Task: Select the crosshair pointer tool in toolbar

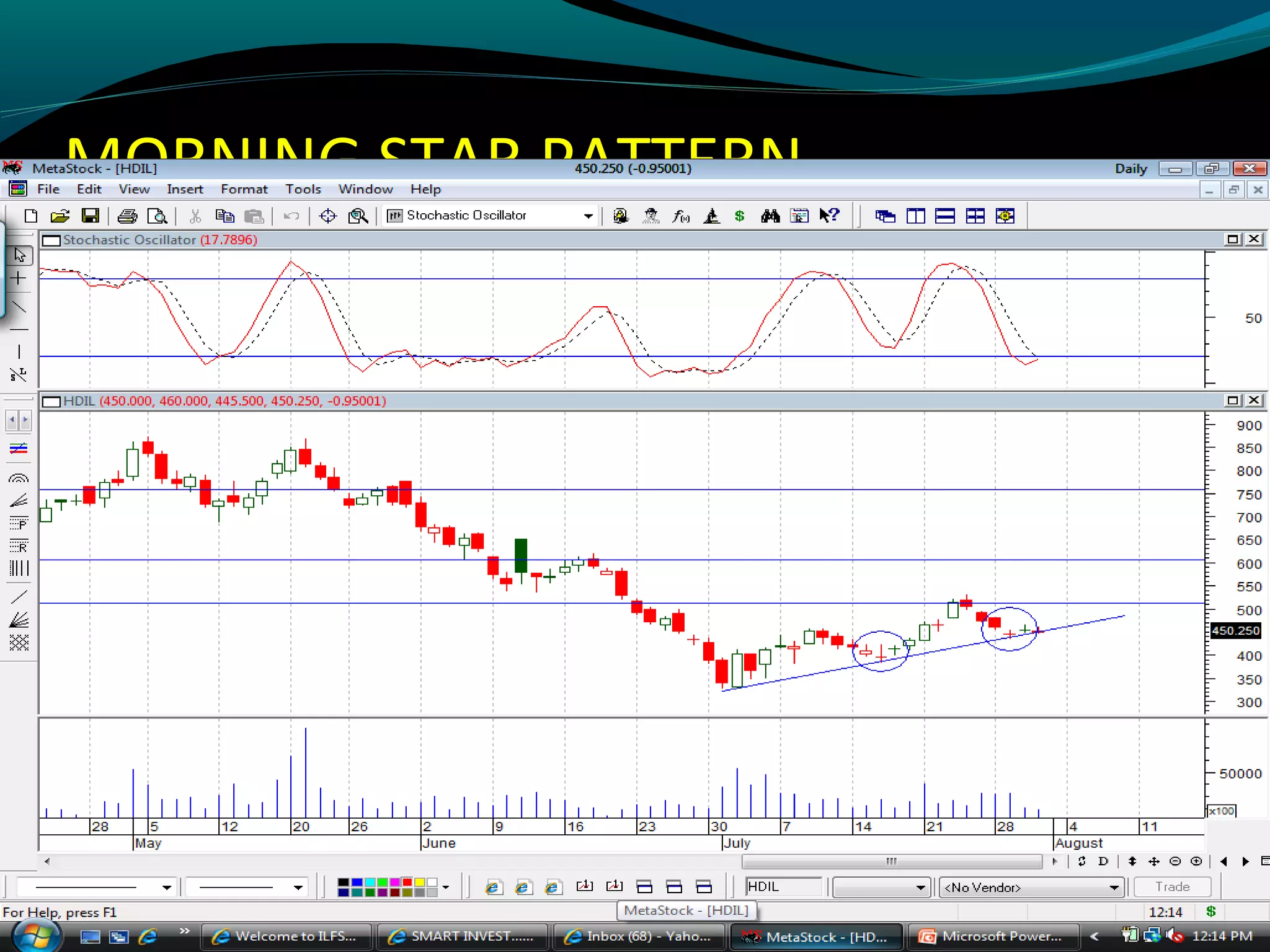Action: 327,216
